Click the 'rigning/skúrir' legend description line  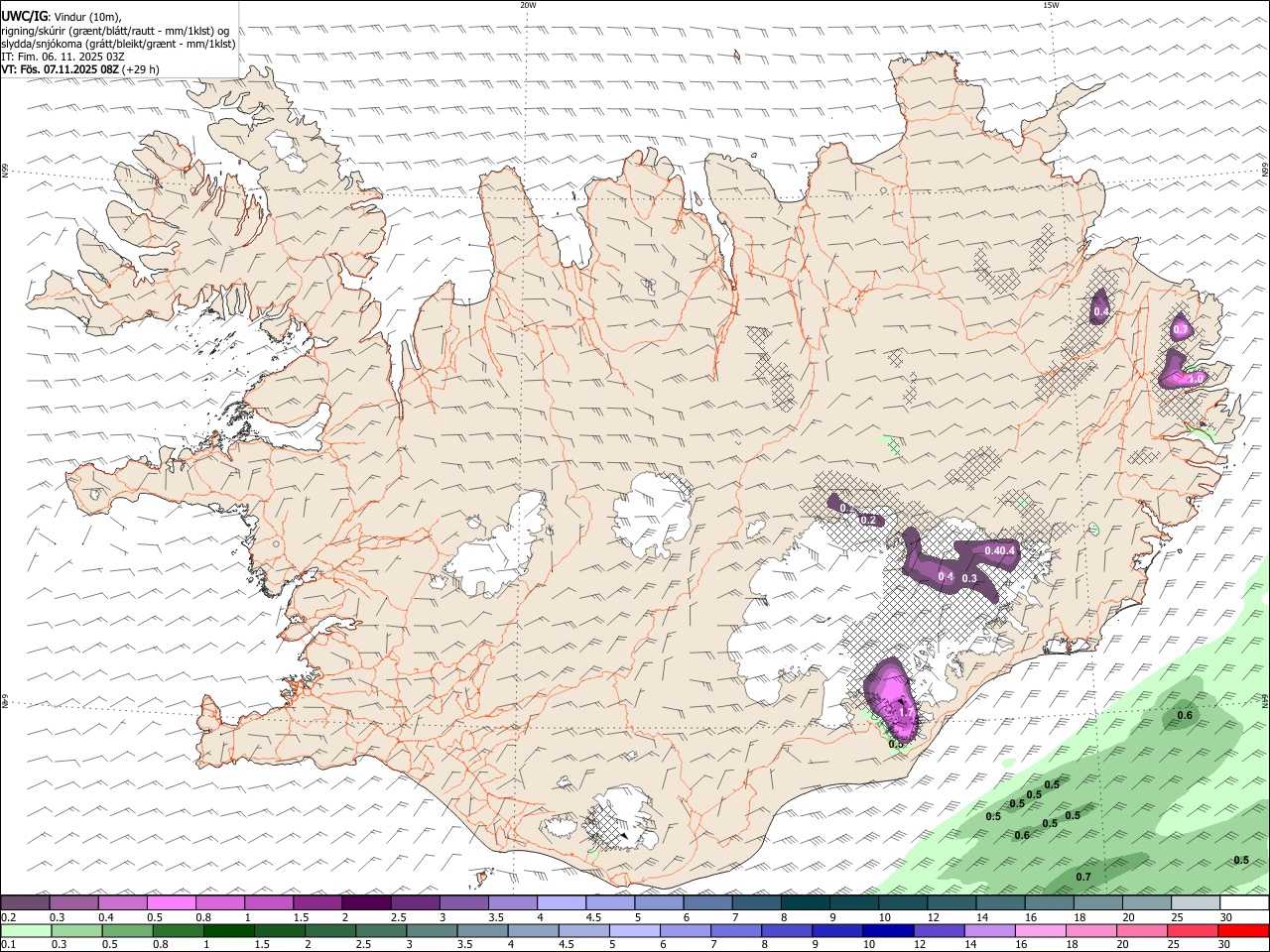[115, 31]
